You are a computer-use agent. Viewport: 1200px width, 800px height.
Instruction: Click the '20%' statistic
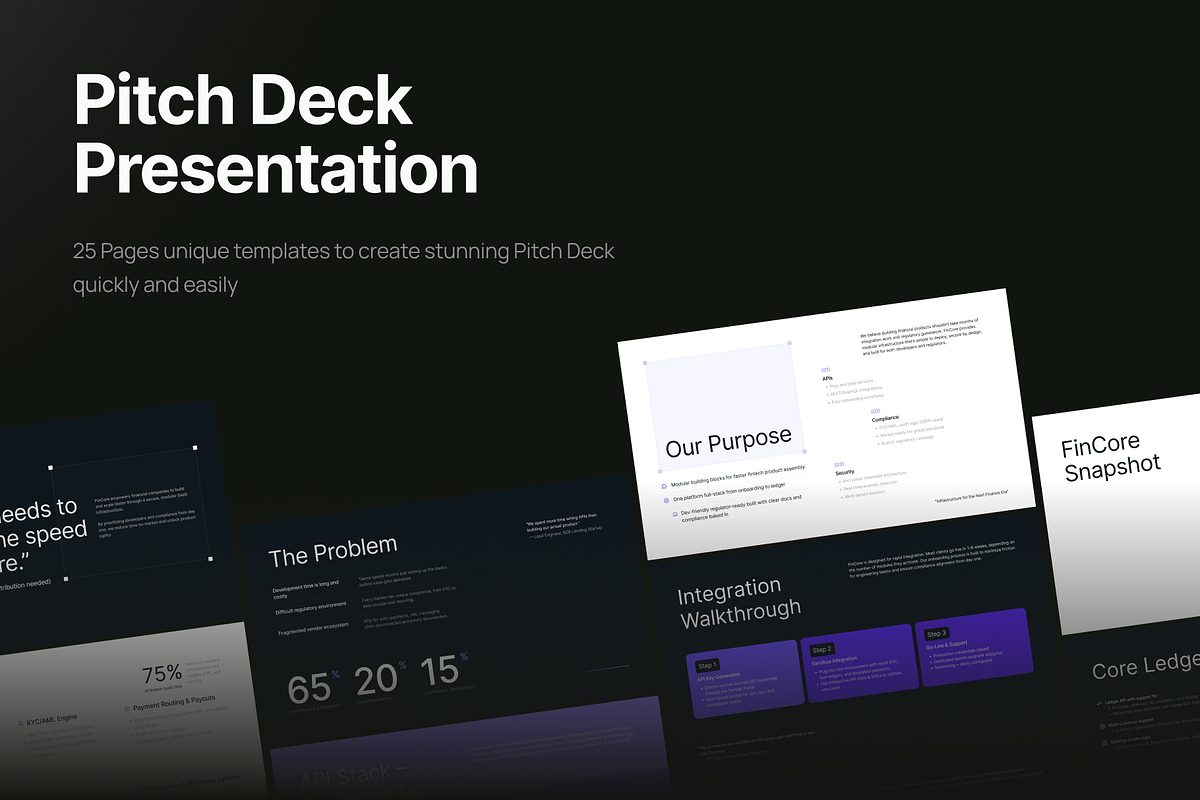point(381,678)
